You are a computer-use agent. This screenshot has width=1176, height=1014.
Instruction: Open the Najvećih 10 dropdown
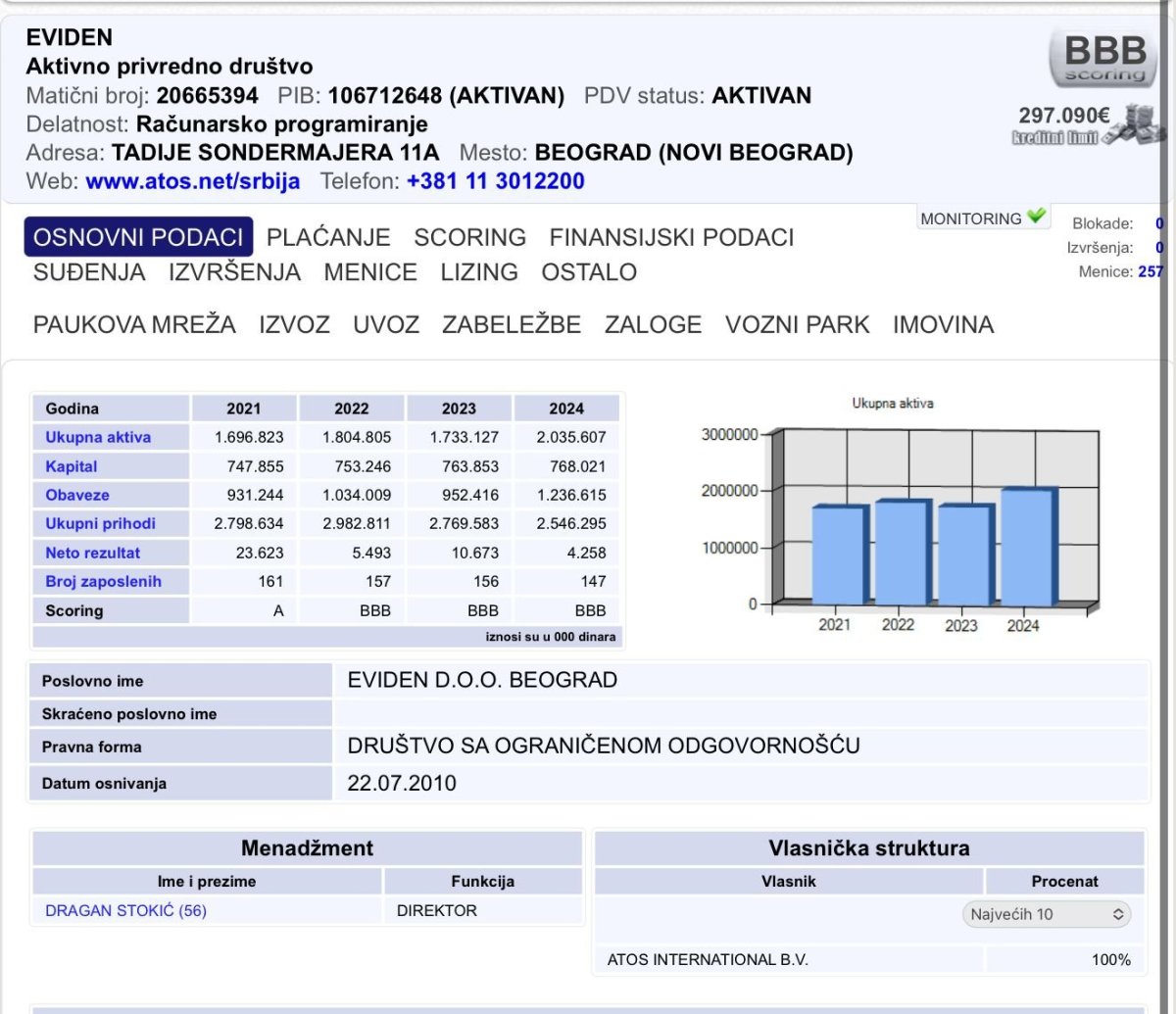(x=1047, y=914)
